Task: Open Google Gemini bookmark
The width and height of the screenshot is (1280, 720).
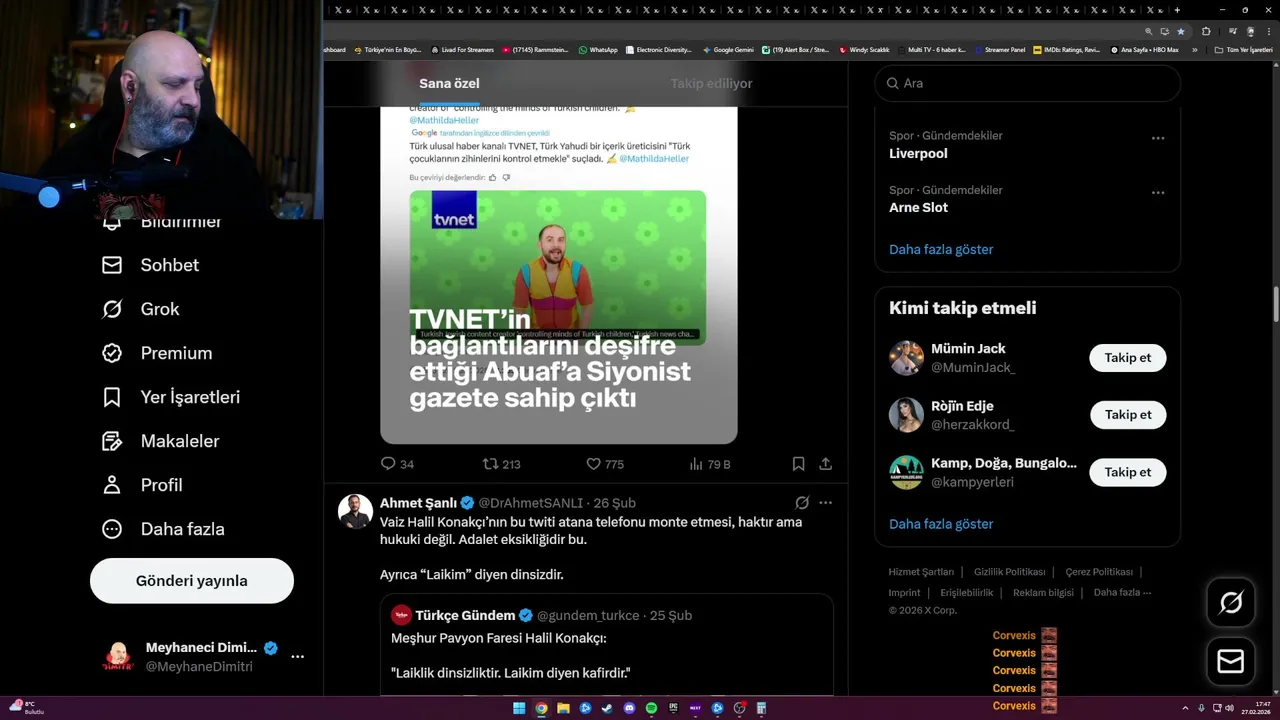Action: pyautogui.click(x=728, y=49)
